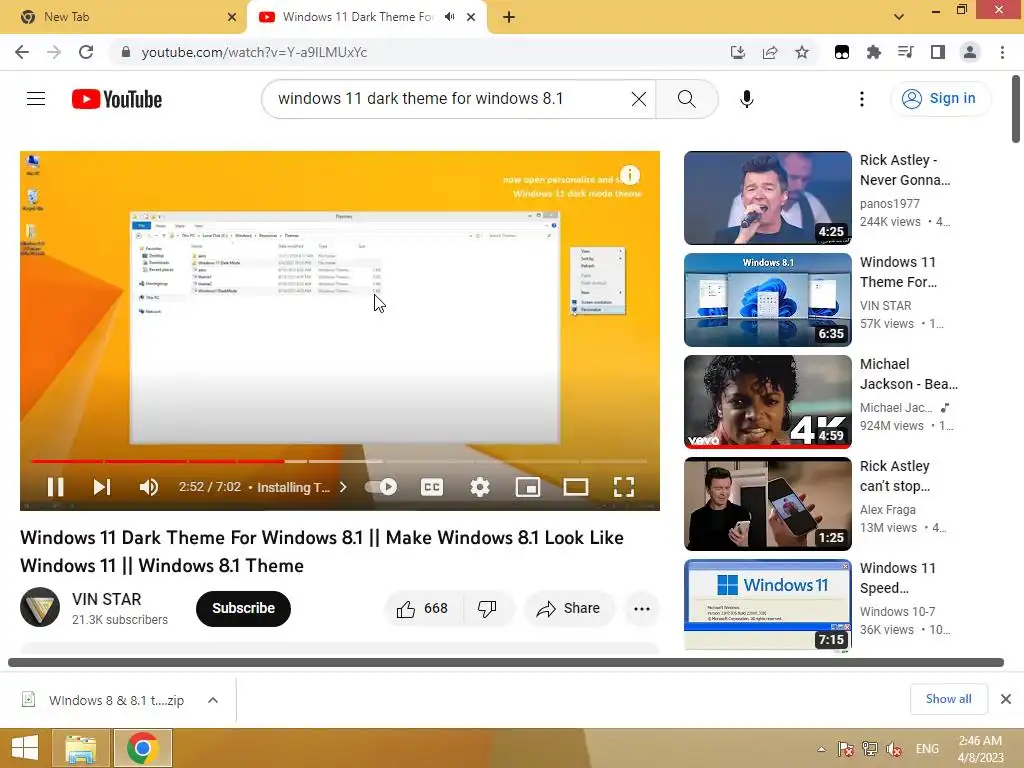Mute the video player volume
Image resolution: width=1024 pixels, height=768 pixels.
[149, 487]
